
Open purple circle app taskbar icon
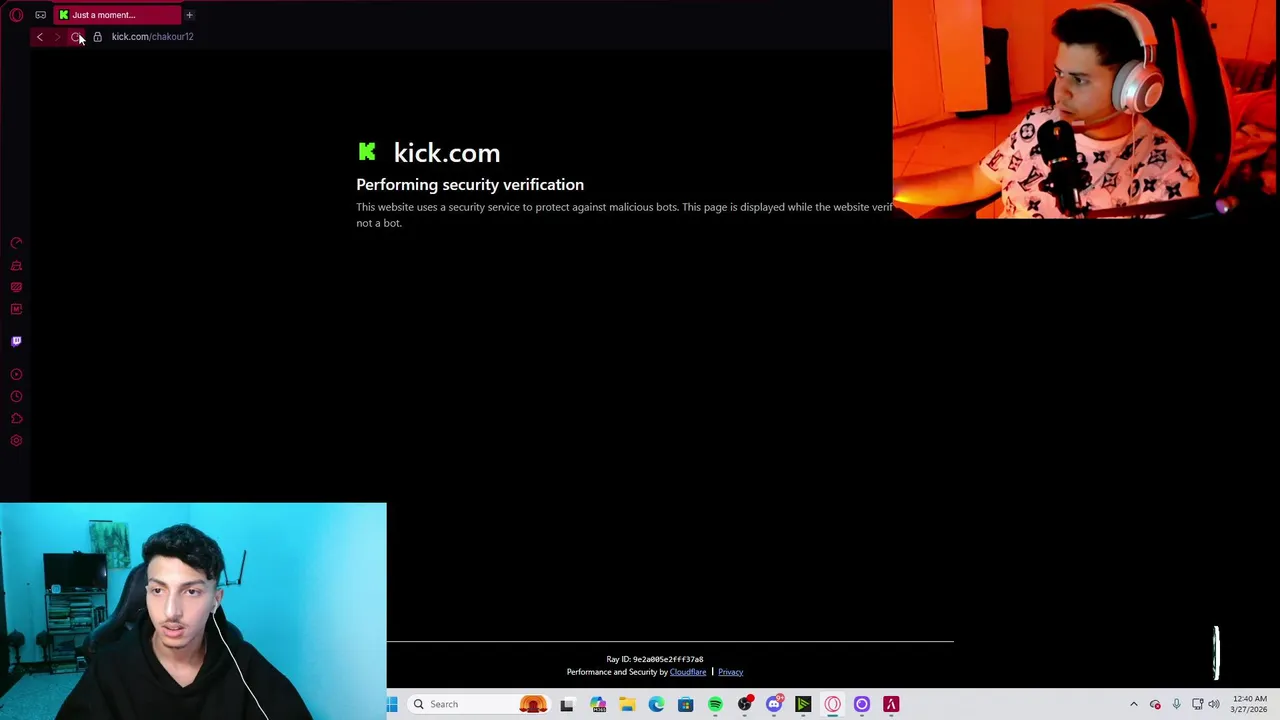[x=862, y=704]
